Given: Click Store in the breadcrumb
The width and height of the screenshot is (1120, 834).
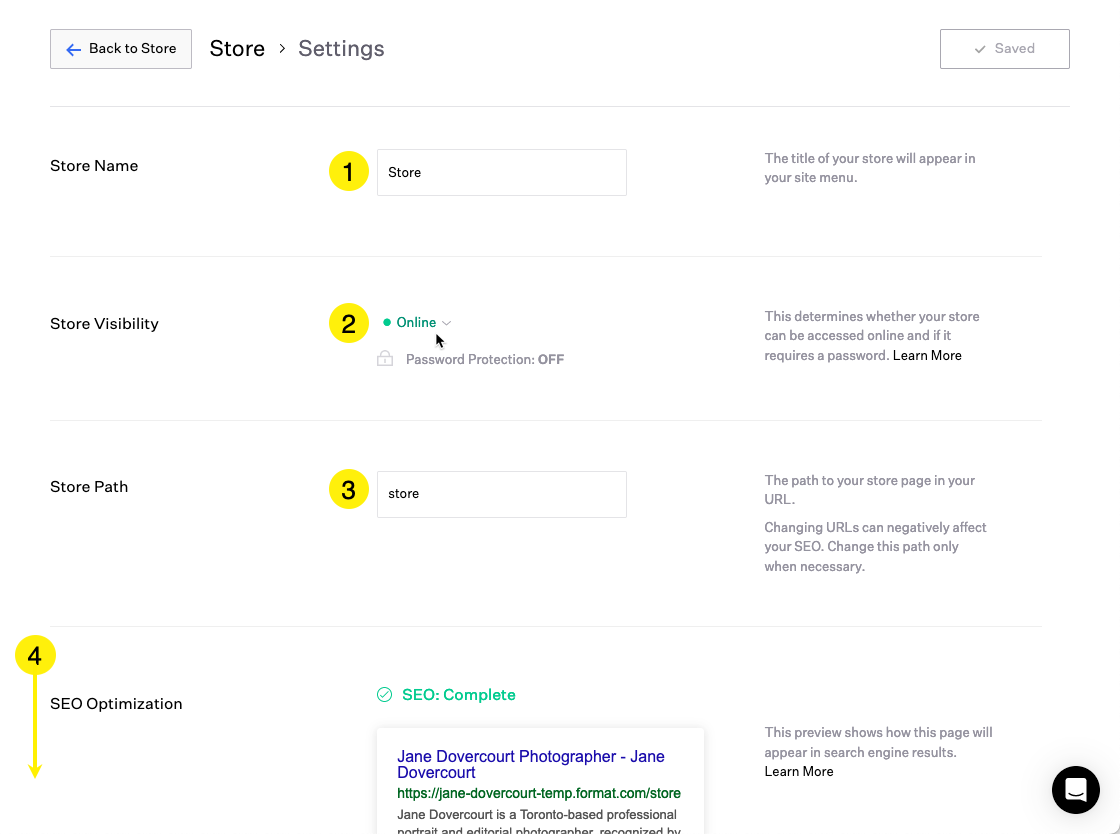Looking at the screenshot, I should (237, 48).
